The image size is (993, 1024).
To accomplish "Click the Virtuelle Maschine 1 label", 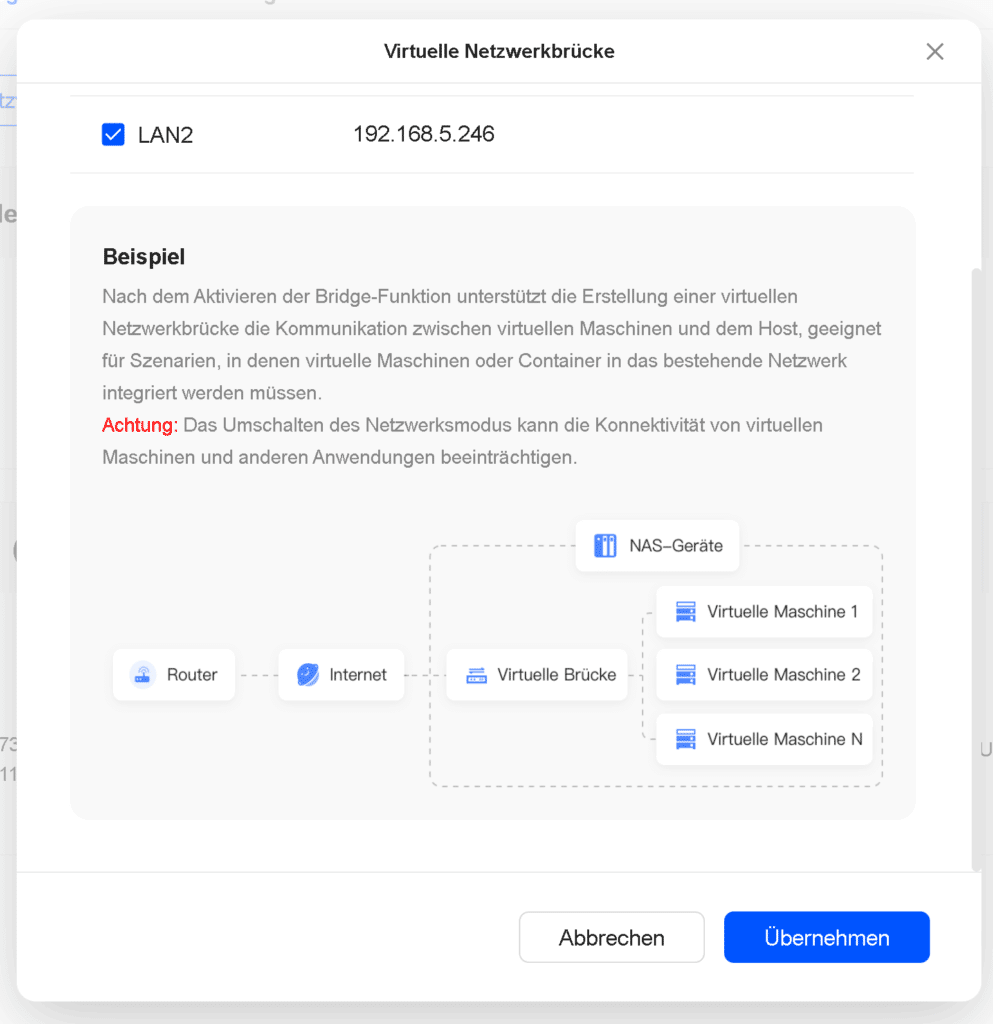I will [x=782, y=612].
